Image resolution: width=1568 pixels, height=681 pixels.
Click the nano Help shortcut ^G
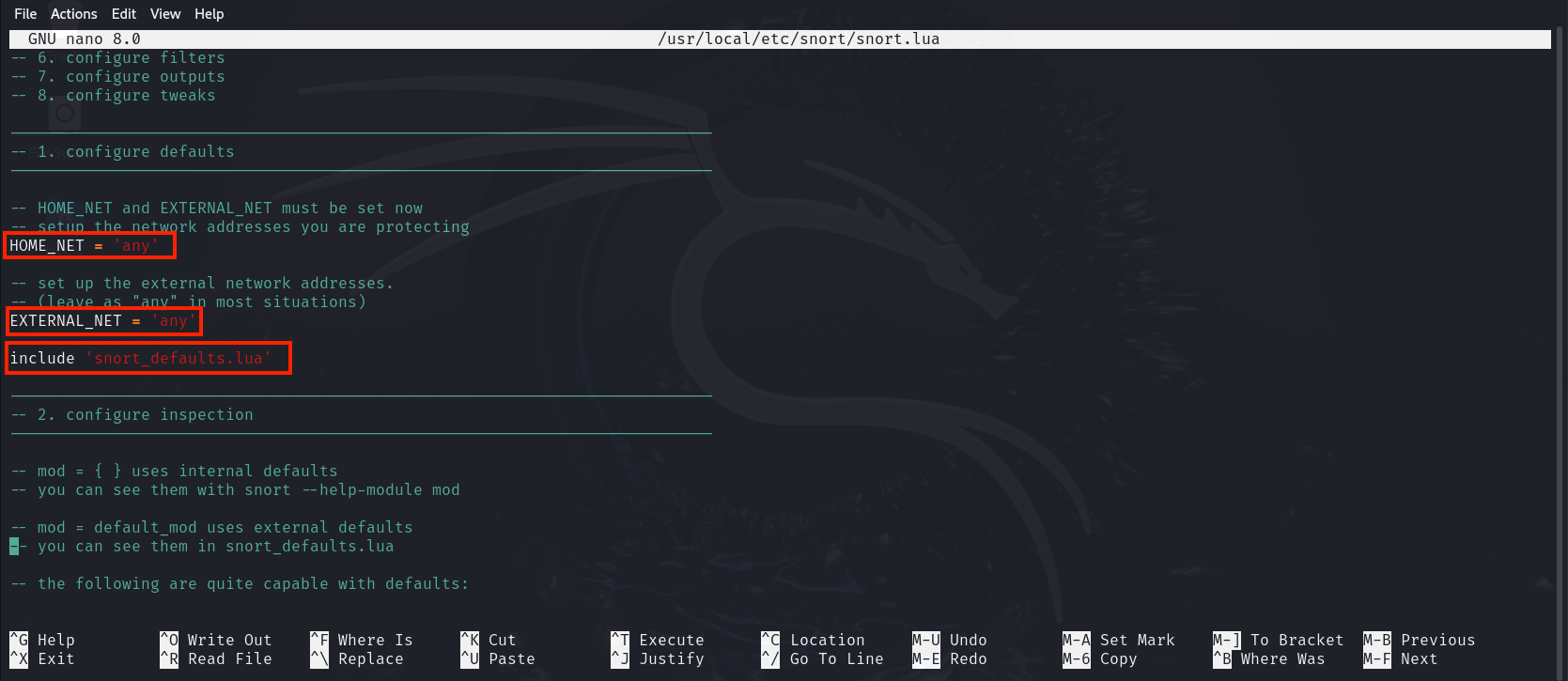[x=42, y=640]
